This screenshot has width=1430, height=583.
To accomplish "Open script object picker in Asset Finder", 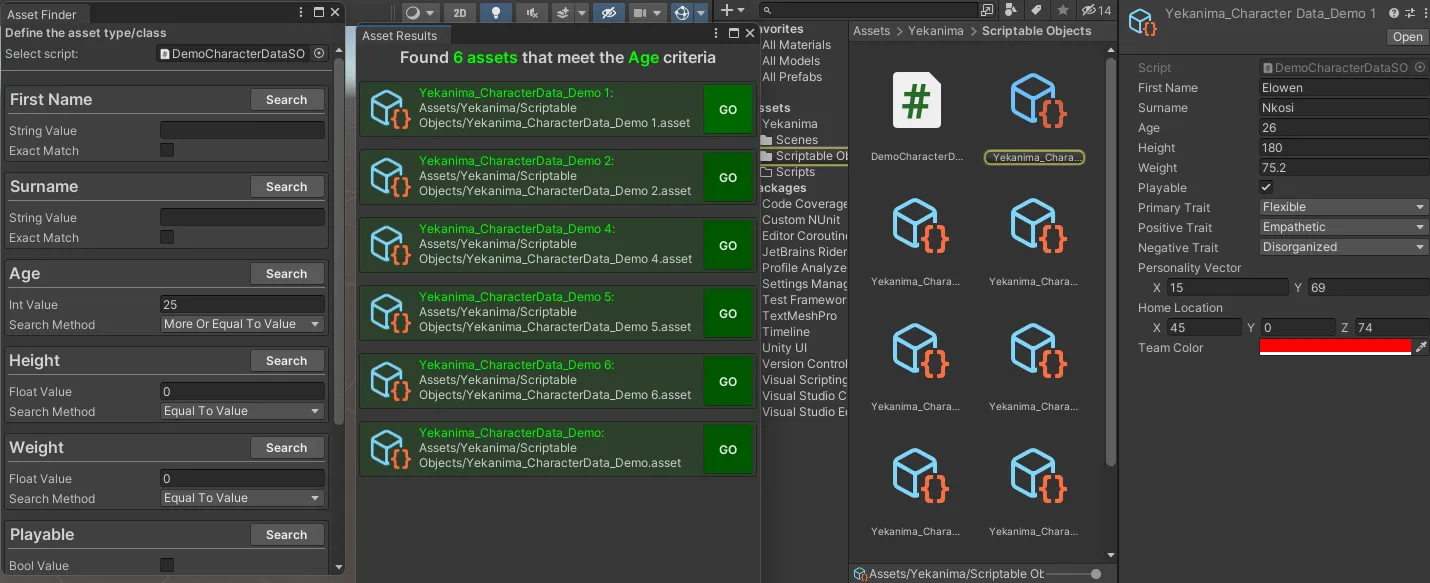I will point(319,53).
